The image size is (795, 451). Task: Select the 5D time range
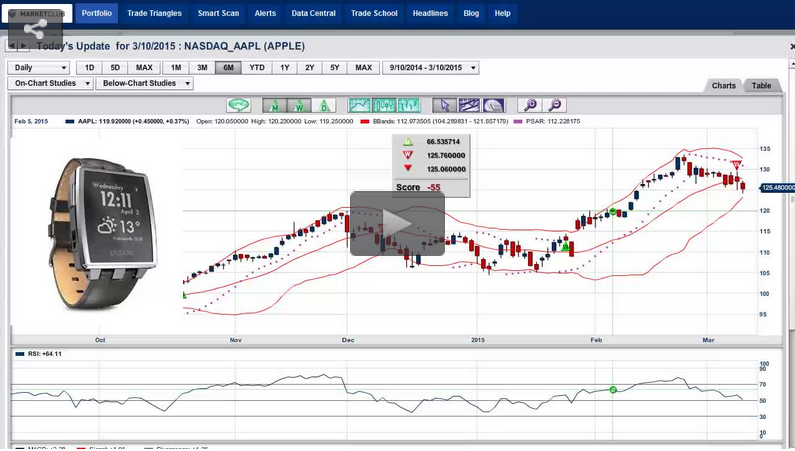click(x=115, y=67)
